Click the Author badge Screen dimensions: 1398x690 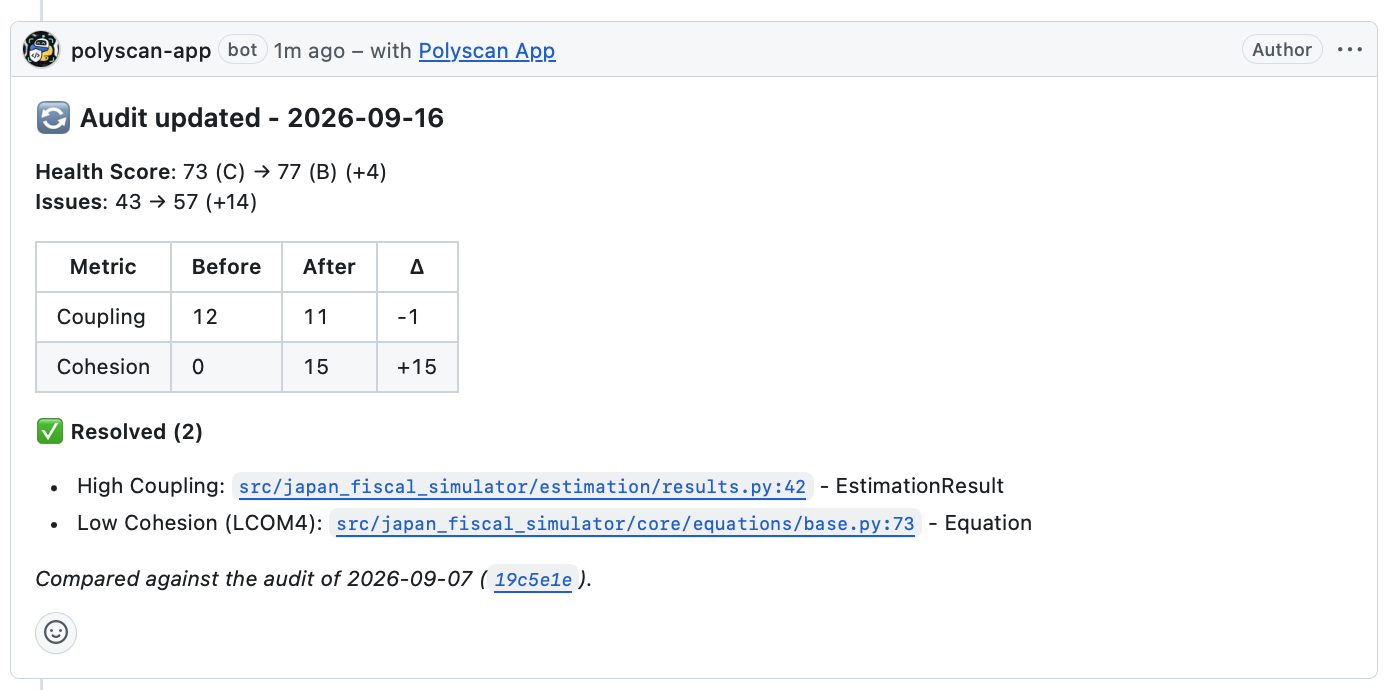pos(1282,50)
